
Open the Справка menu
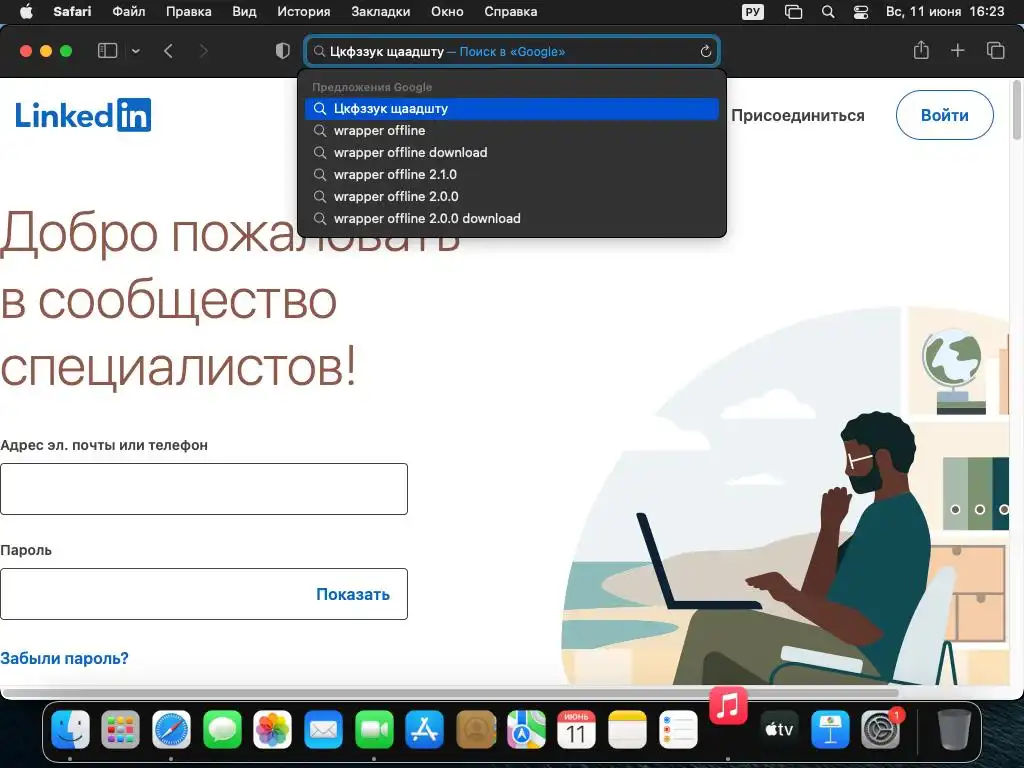click(511, 12)
